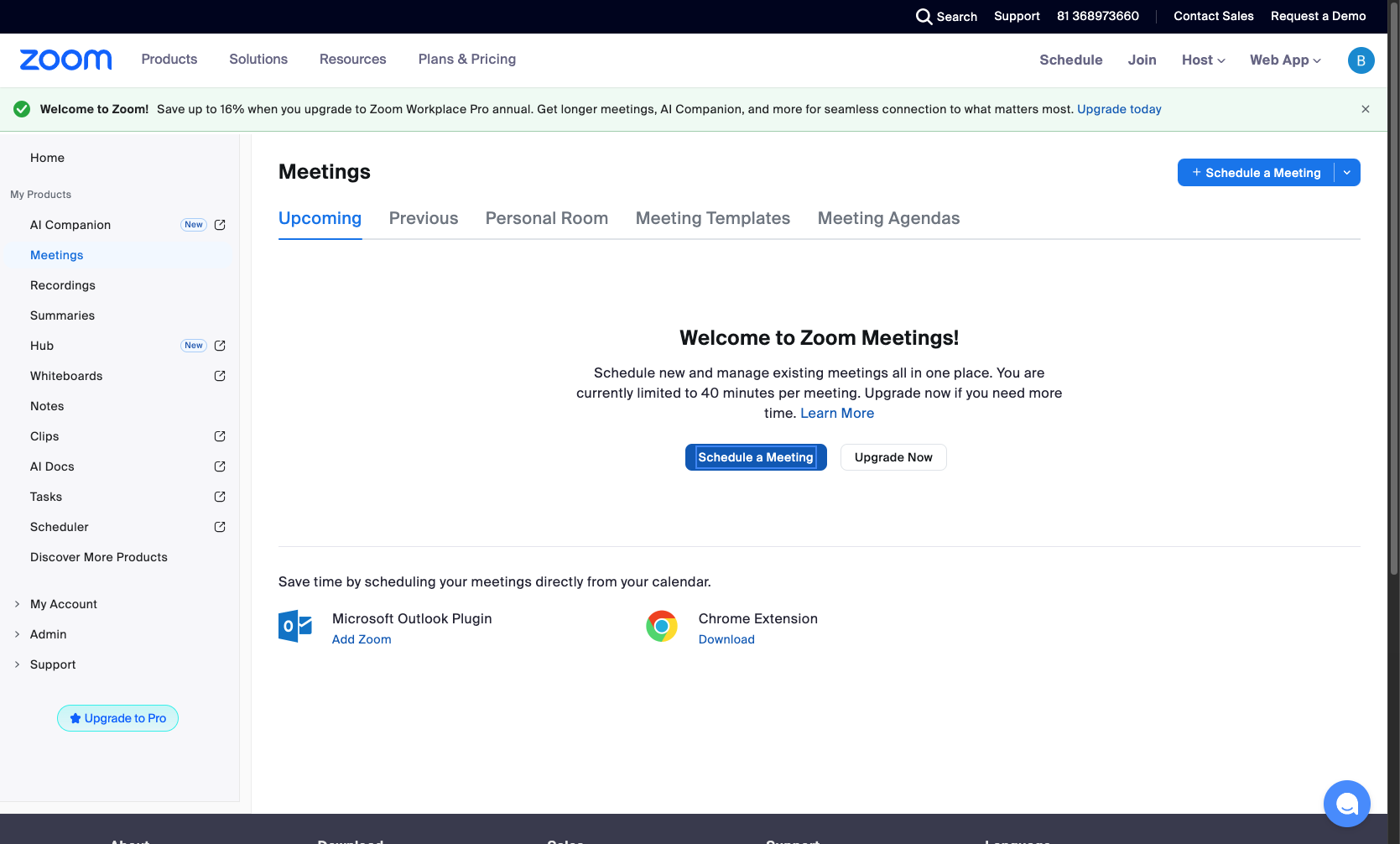1400x844 pixels.
Task: Open Notes in the sidebar
Action: 47,406
